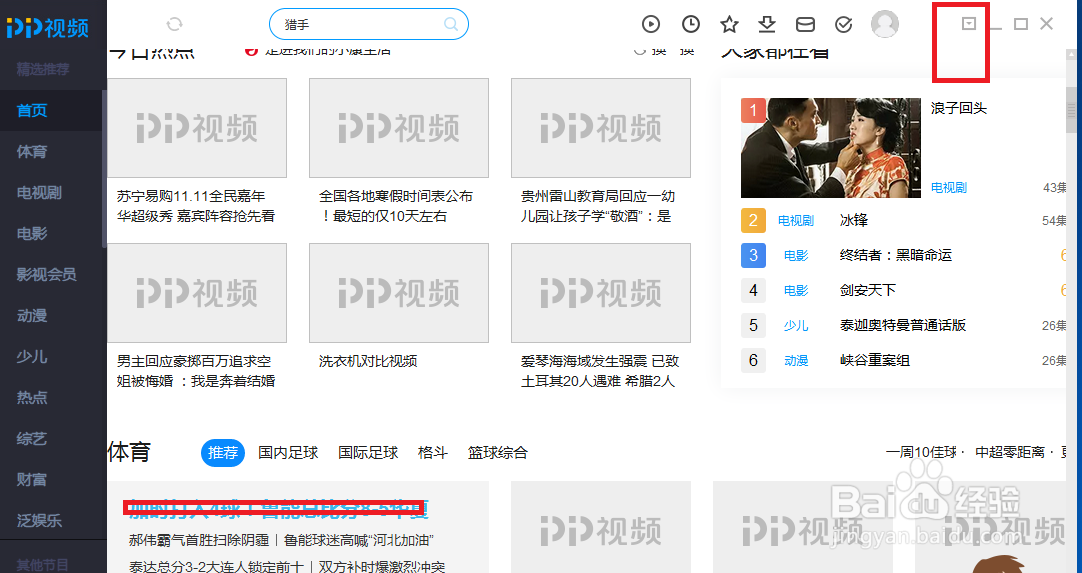Viewport: 1082px width, 573px height.
Task: Select 体育 in the sidebar
Action: [32, 152]
